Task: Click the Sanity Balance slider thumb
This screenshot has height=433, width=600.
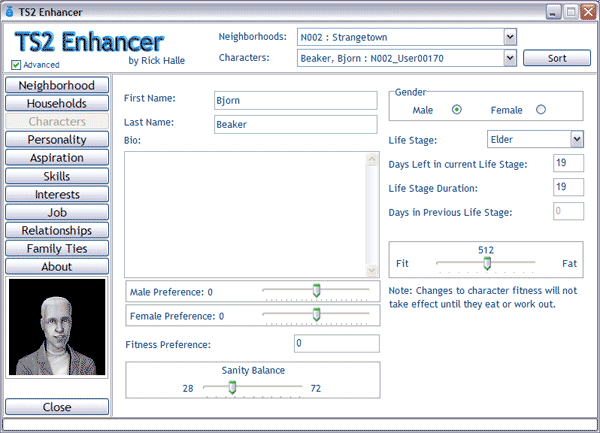Action: pos(232,387)
